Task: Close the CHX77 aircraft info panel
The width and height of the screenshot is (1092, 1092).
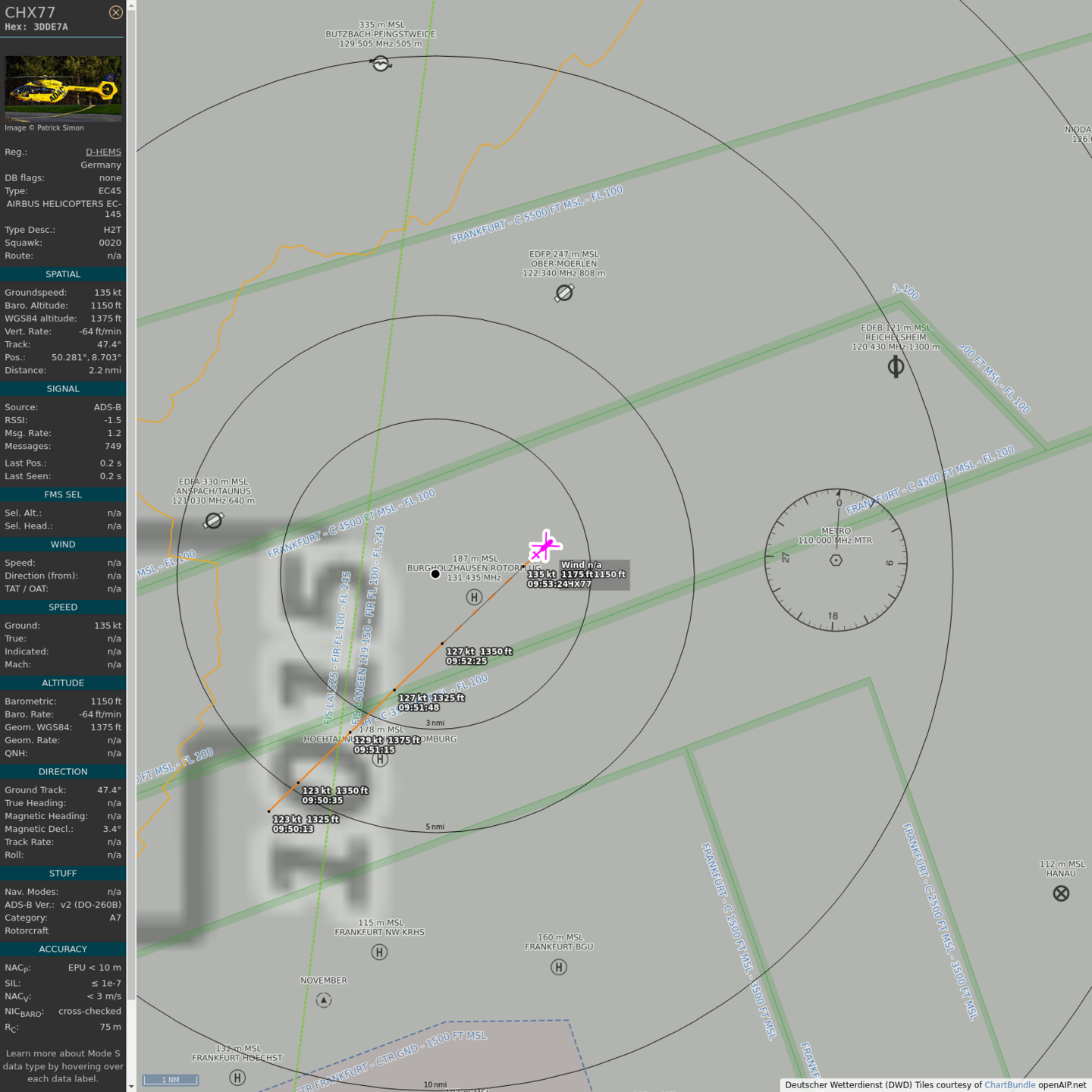Action: click(115, 12)
